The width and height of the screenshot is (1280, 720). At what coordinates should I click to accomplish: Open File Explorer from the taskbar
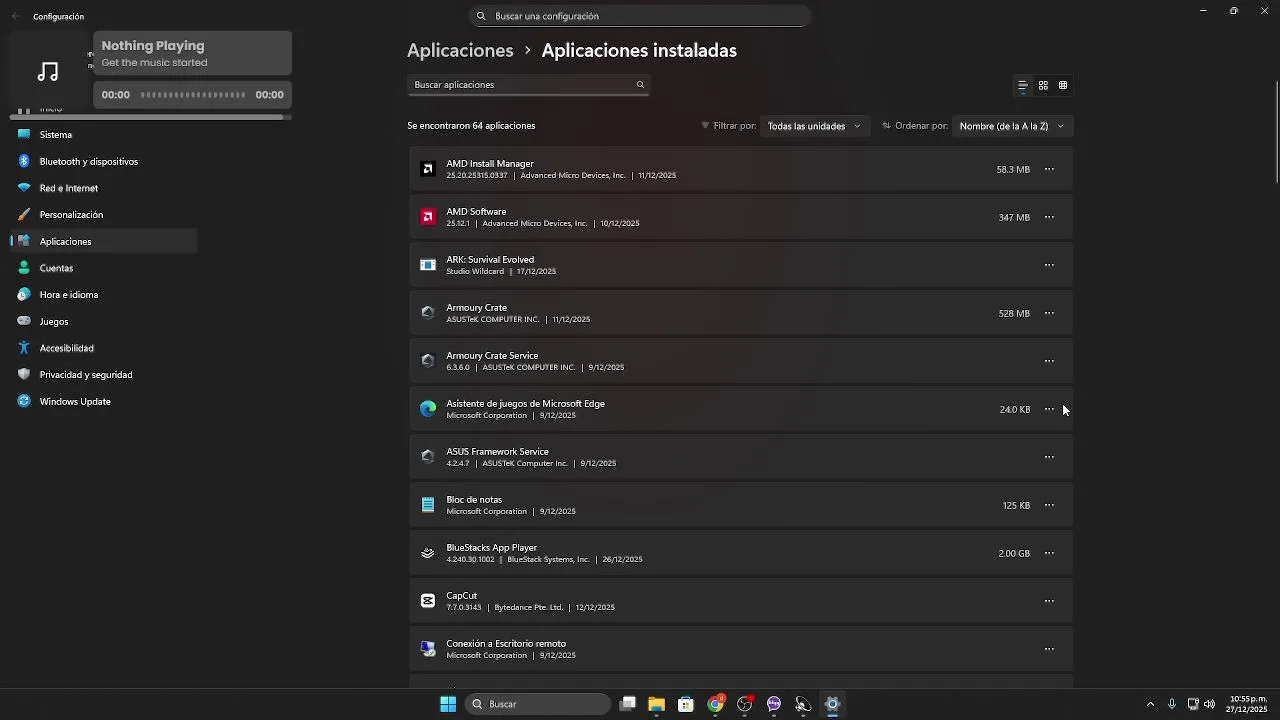656,704
